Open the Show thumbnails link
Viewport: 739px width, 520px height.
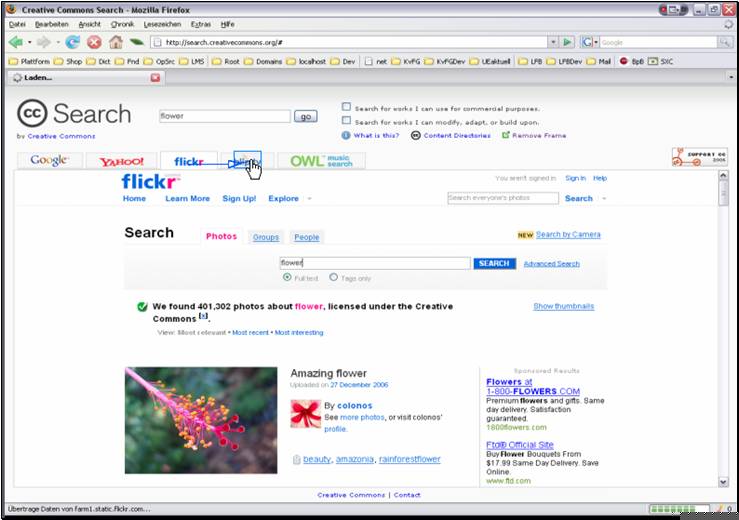pos(563,306)
